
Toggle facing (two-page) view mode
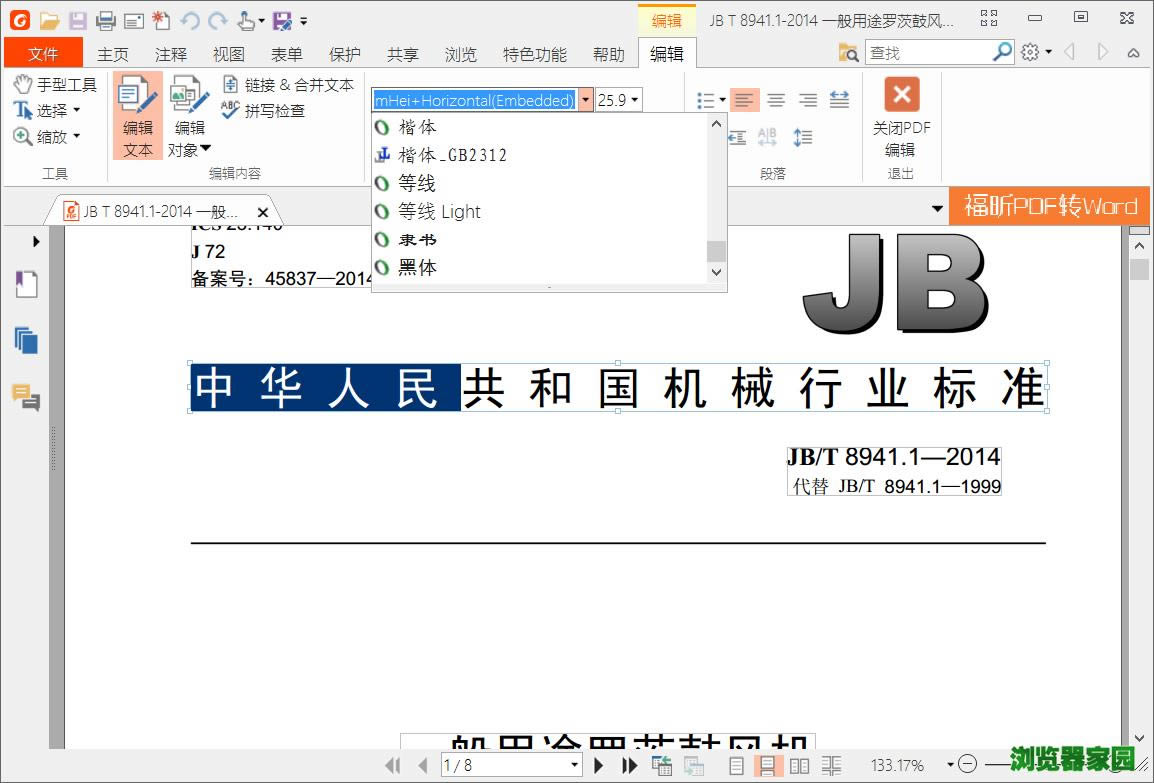click(x=799, y=765)
